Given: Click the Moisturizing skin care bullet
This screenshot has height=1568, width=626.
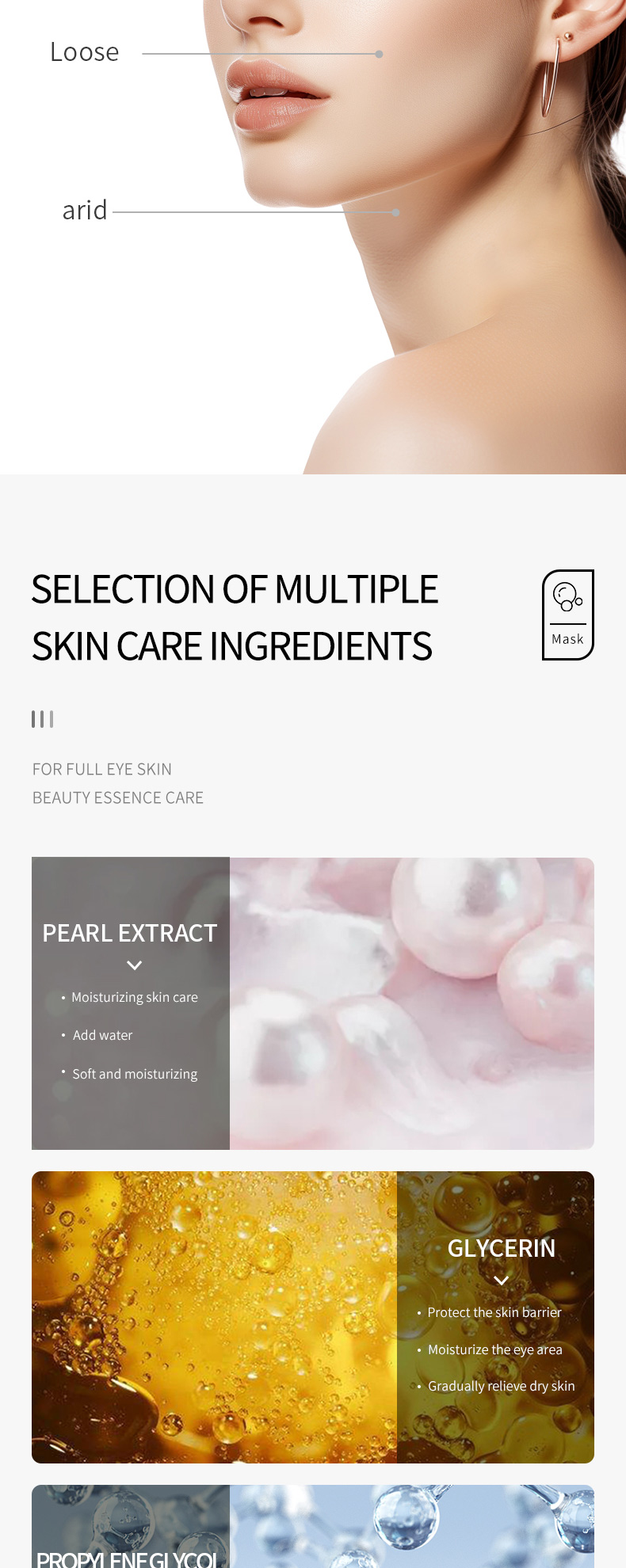Looking at the screenshot, I should pyautogui.click(x=135, y=997).
